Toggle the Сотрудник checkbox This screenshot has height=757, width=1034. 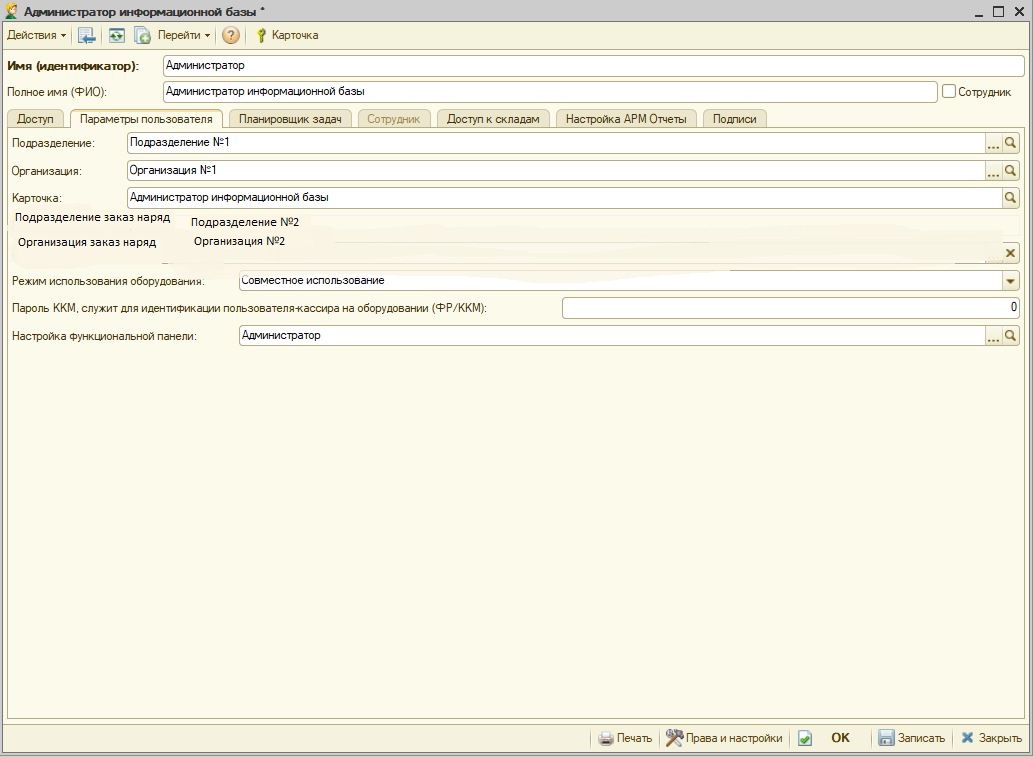tap(949, 92)
